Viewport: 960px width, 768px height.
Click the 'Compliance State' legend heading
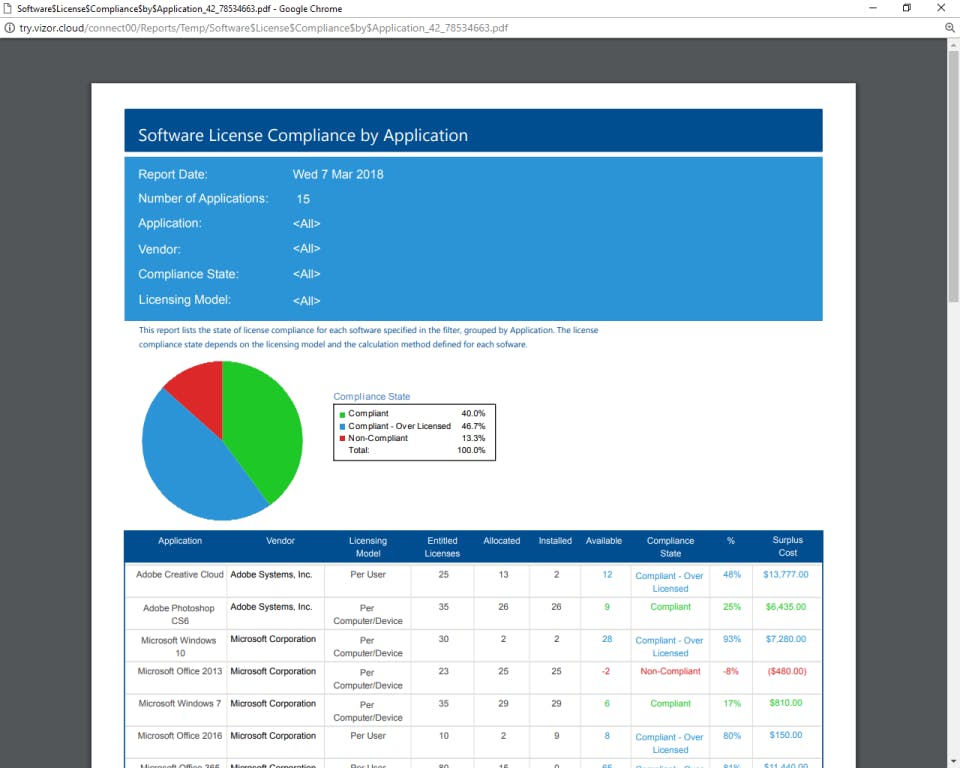tap(372, 397)
